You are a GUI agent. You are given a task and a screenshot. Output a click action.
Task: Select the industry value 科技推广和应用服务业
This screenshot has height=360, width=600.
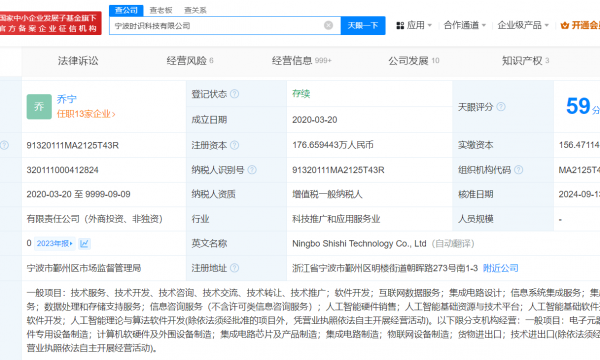[336, 219]
